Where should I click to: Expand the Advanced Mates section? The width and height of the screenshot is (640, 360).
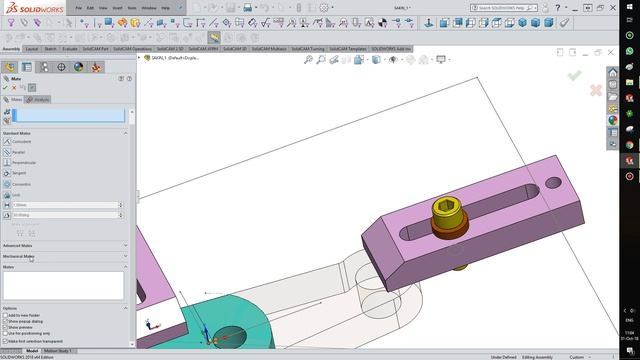pyautogui.click(x=125, y=246)
